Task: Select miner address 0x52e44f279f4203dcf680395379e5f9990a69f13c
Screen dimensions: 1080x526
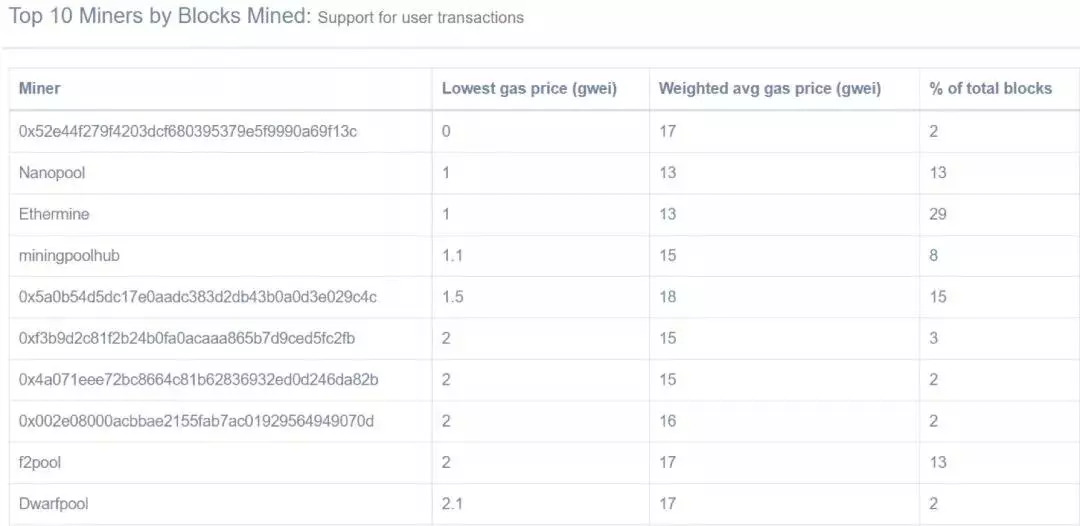Action: point(188,131)
